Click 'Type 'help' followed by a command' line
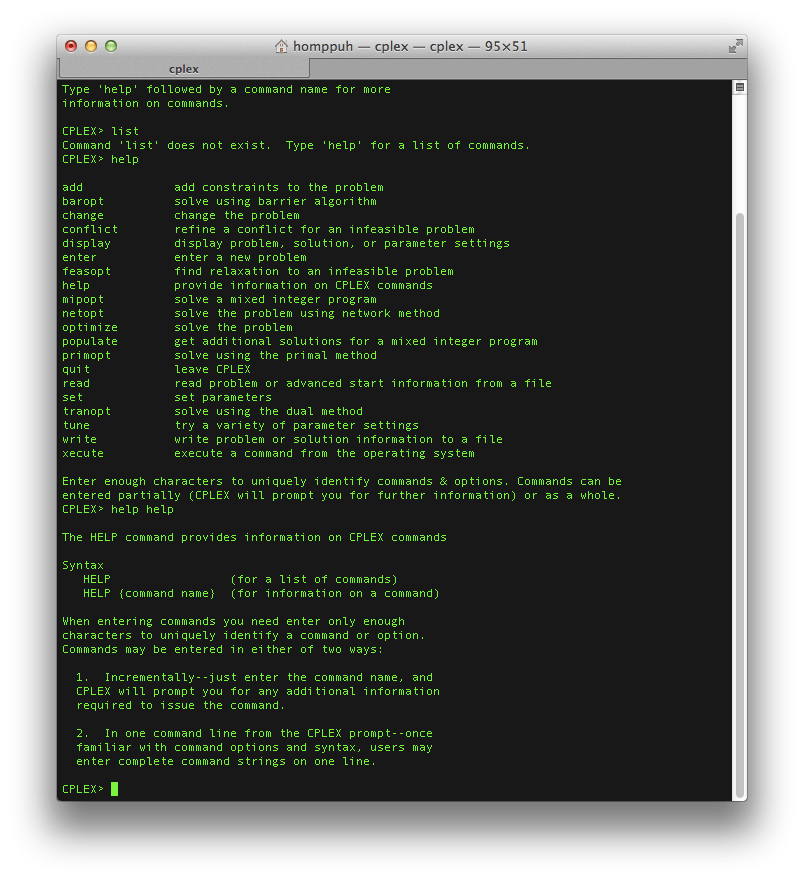 pos(226,89)
